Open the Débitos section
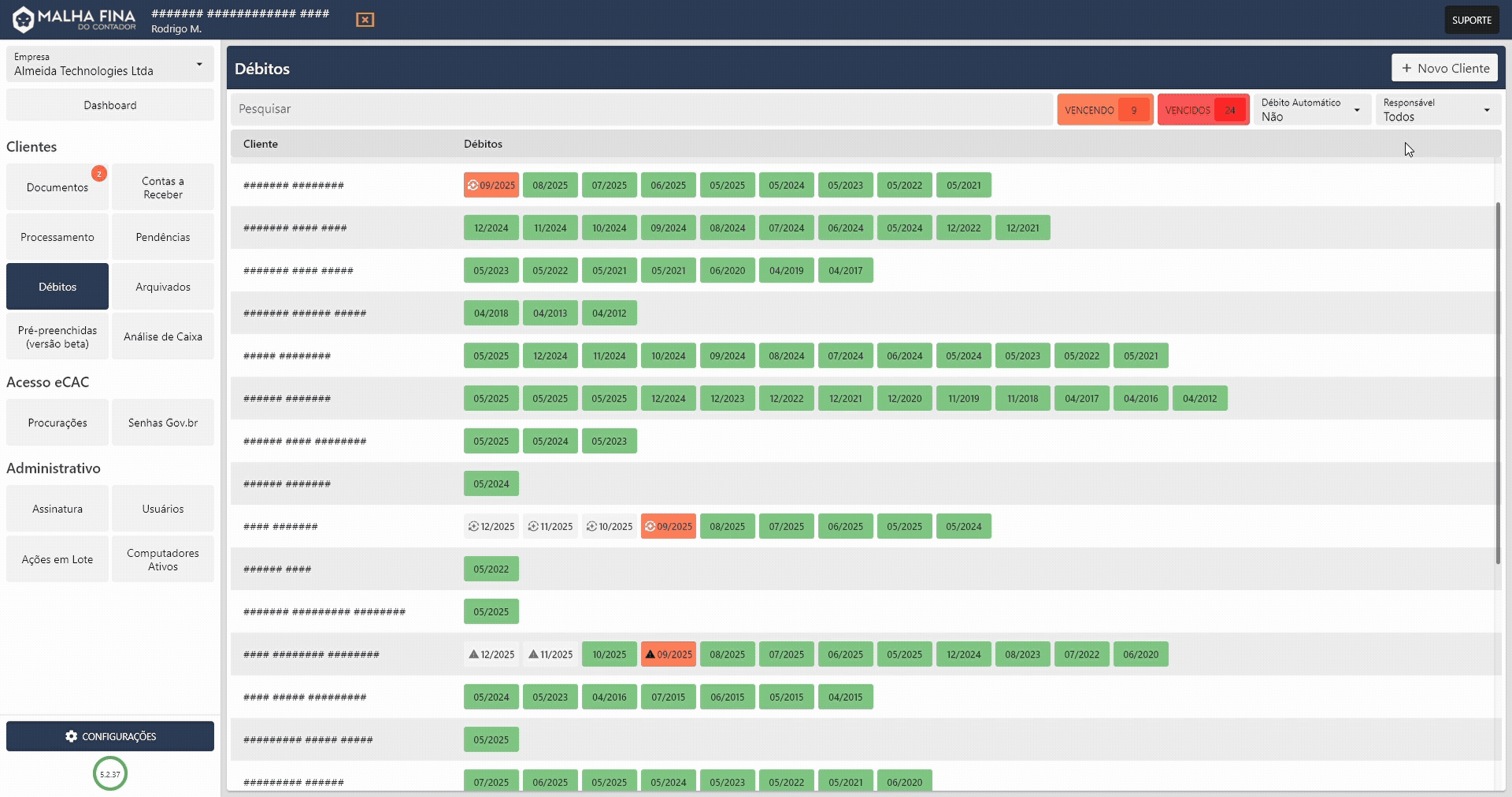 click(x=57, y=286)
